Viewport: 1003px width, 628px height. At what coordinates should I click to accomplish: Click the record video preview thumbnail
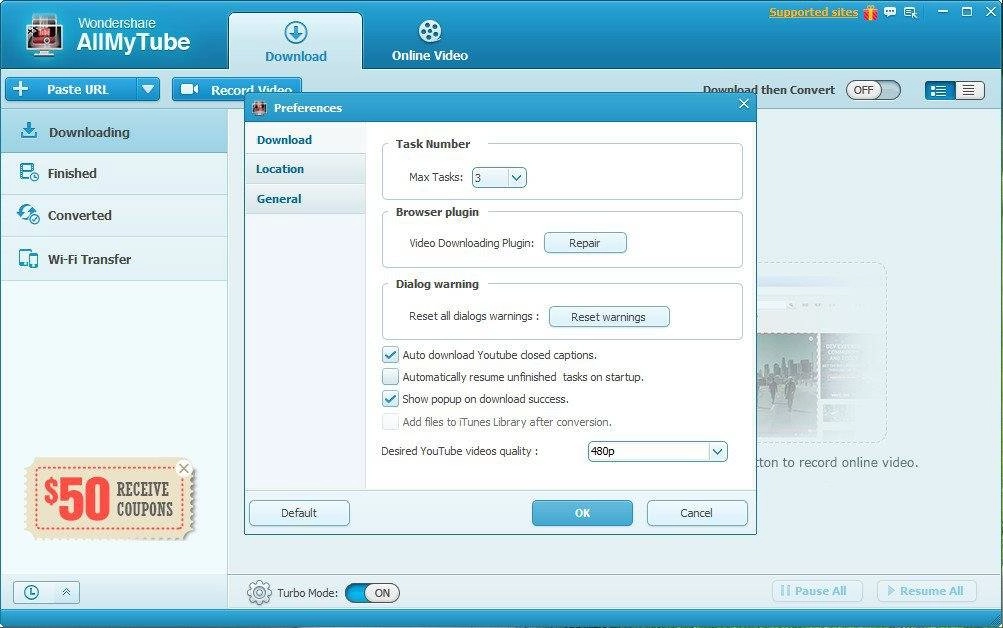pyautogui.click(x=822, y=352)
